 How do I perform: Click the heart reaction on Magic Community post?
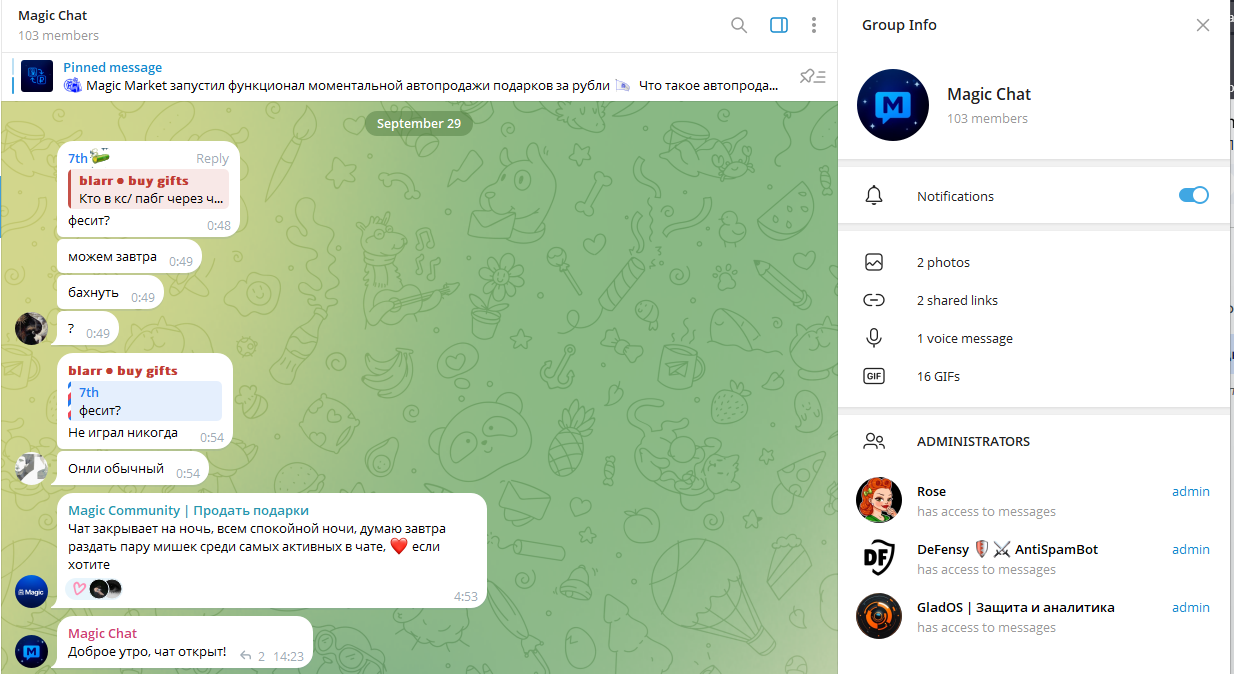tap(79, 589)
